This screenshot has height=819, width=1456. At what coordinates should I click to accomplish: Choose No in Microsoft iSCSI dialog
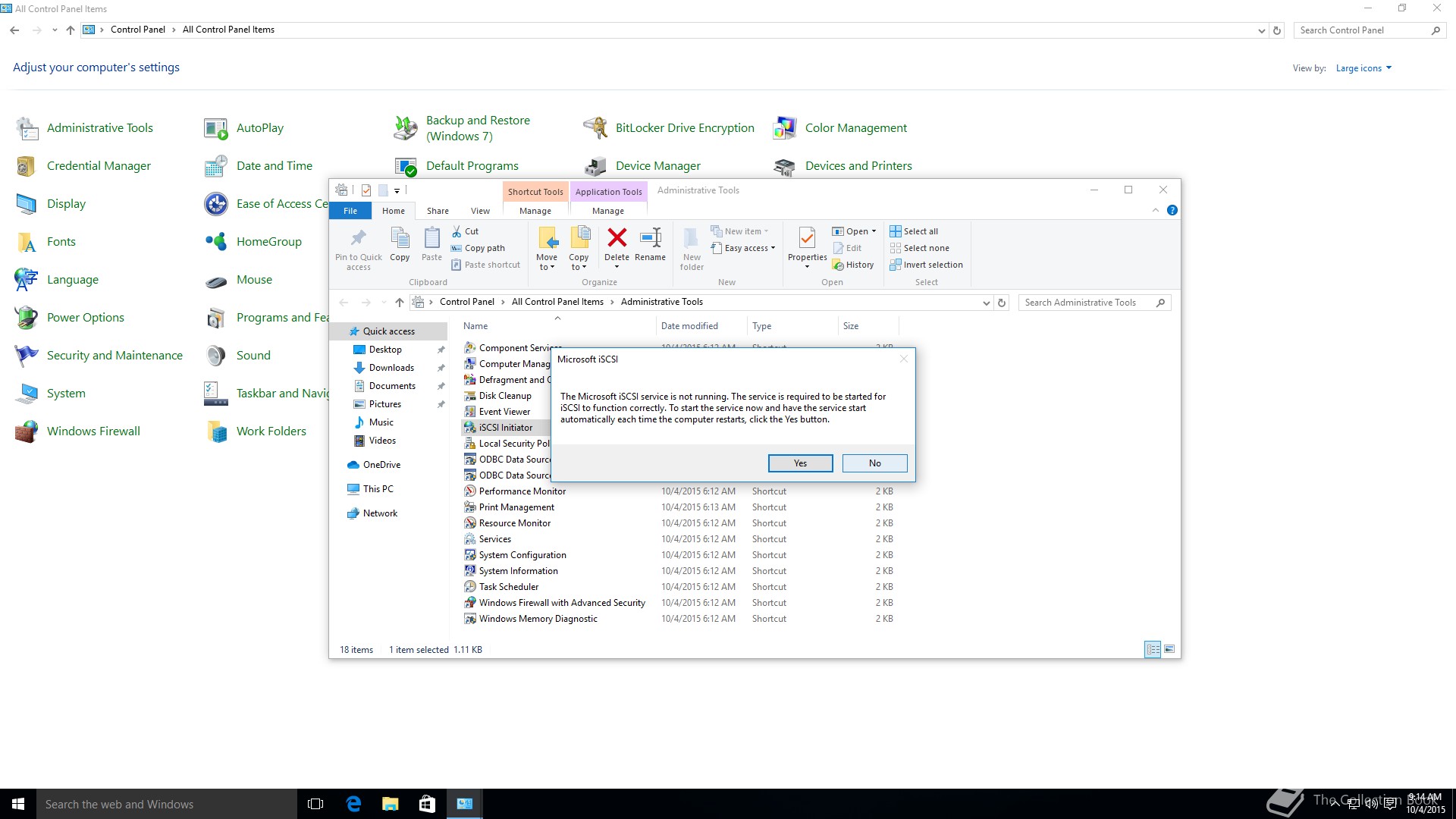pos(874,463)
